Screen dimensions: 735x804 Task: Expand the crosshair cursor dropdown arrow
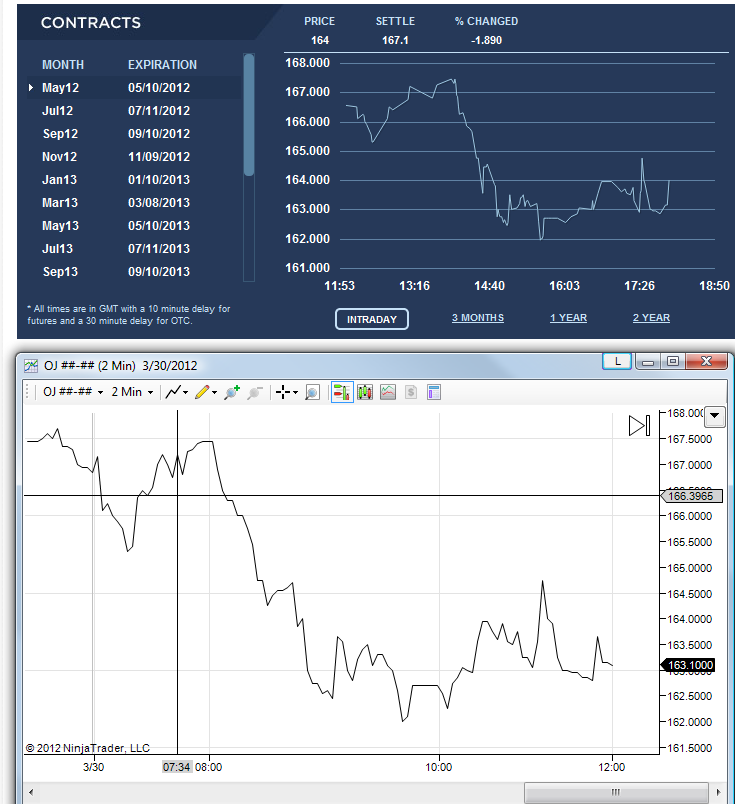[295, 393]
